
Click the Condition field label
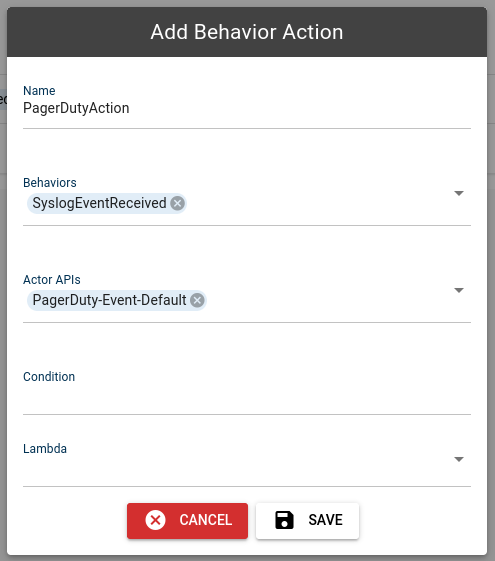49,376
